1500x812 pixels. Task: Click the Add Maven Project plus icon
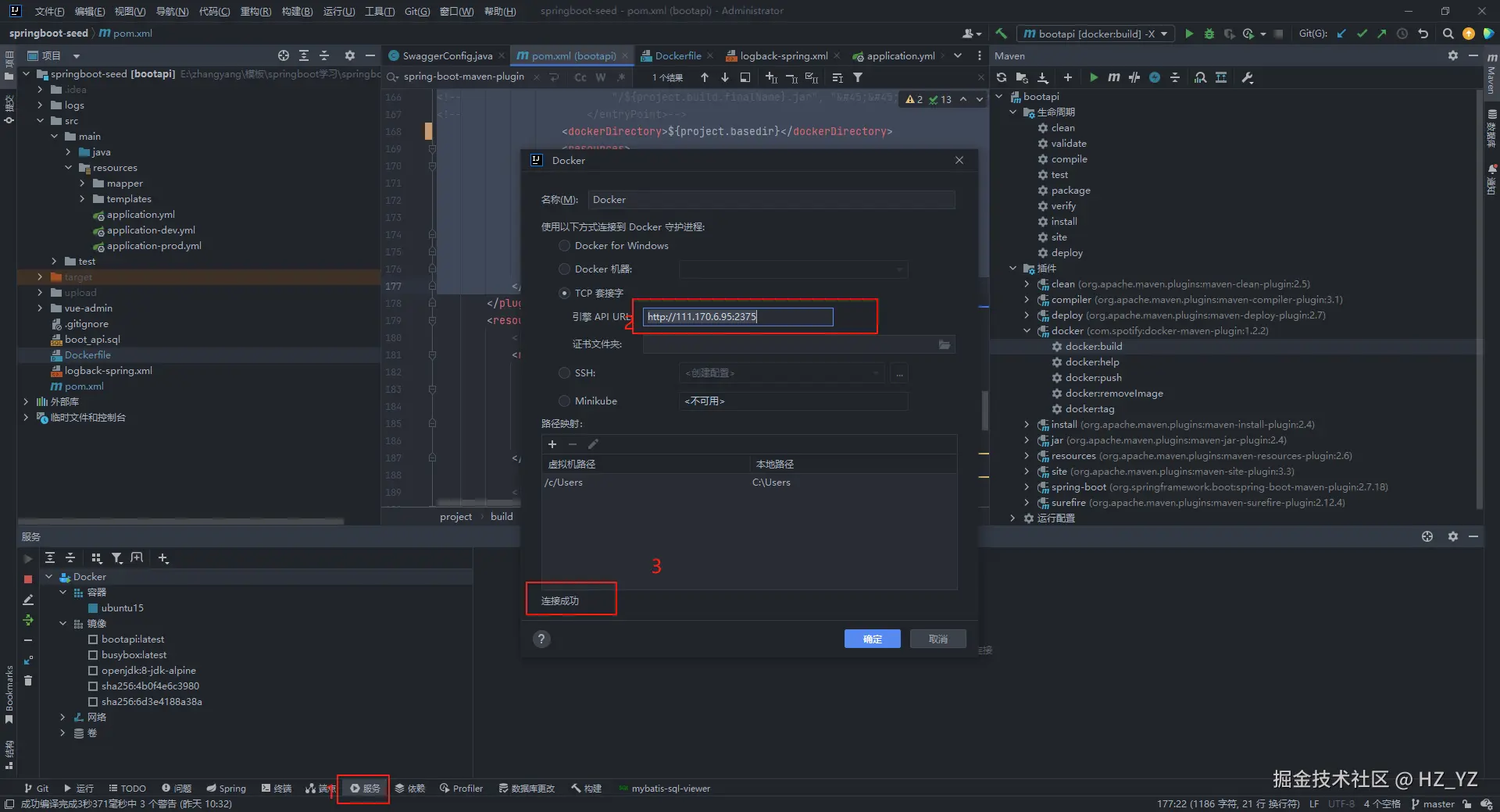tap(1068, 77)
